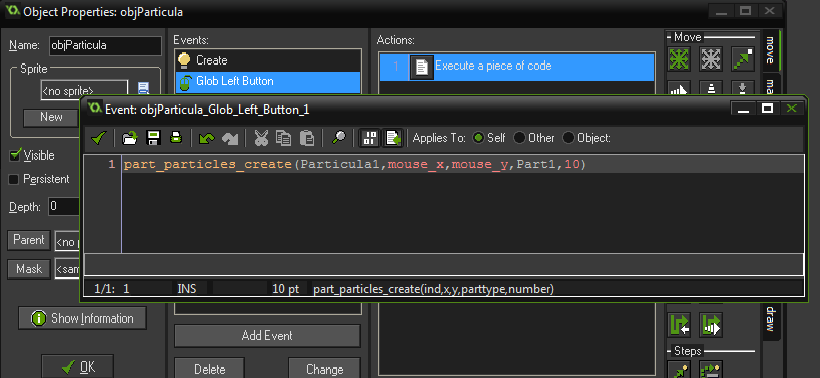This screenshot has height=378, width=820.
Task: Click the Delete event button
Action: (x=209, y=369)
